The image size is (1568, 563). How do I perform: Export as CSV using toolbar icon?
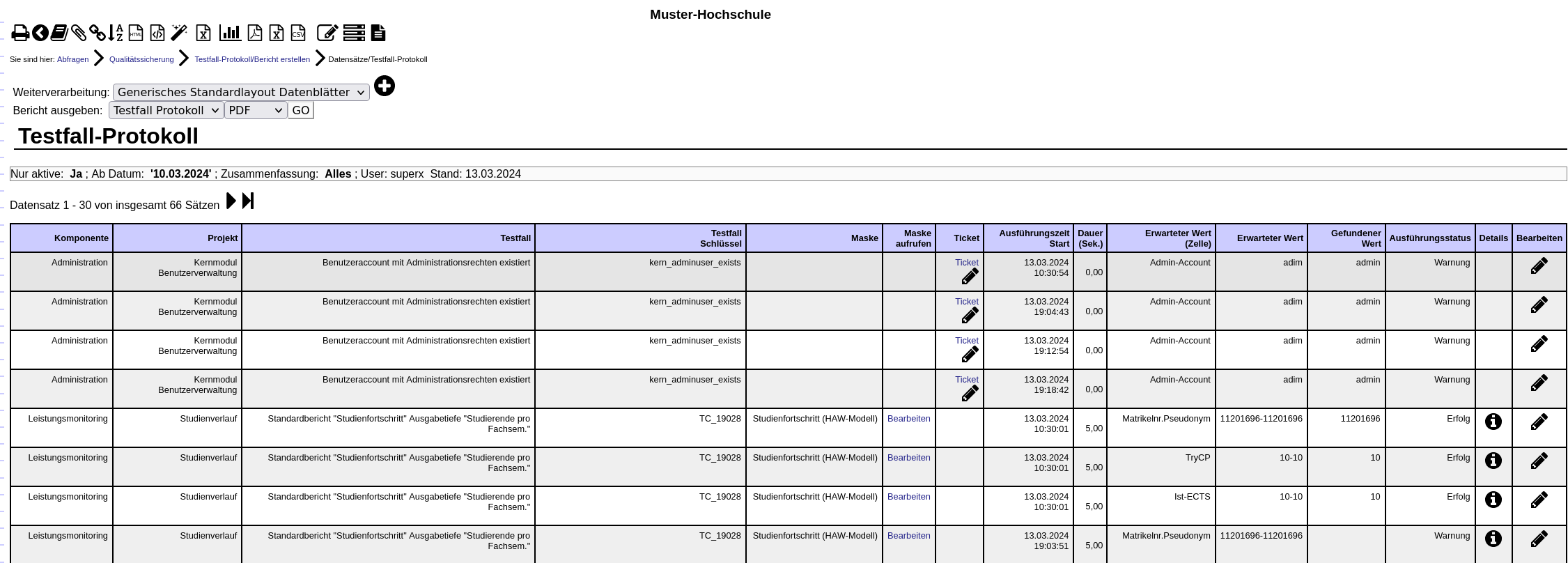pyautogui.click(x=298, y=33)
